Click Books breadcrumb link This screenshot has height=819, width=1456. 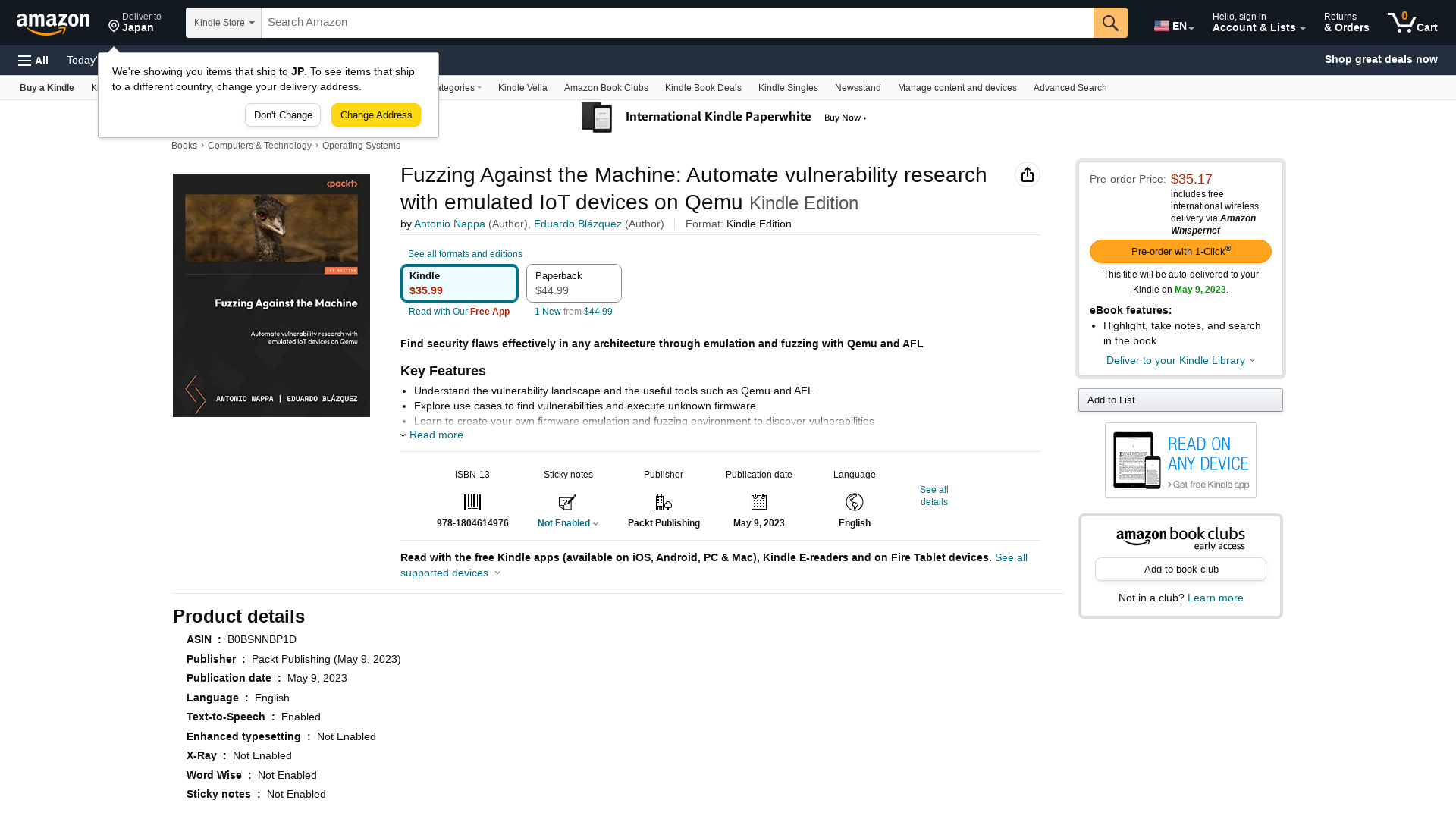pyautogui.click(x=184, y=146)
